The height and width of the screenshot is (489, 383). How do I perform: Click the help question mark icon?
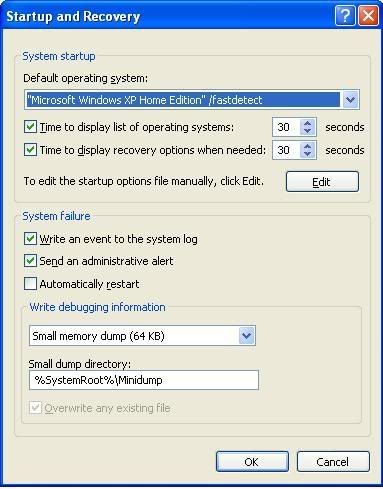click(x=345, y=15)
